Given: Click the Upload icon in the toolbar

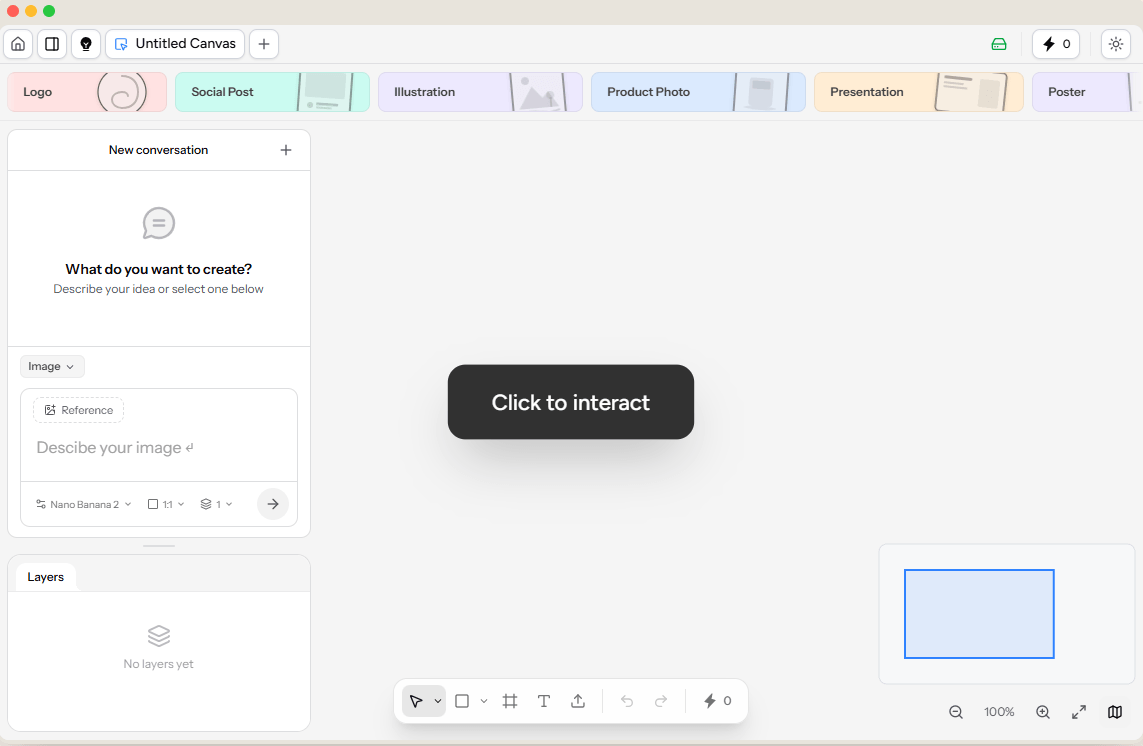Looking at the screenshot, I should [x=578, y=701].
